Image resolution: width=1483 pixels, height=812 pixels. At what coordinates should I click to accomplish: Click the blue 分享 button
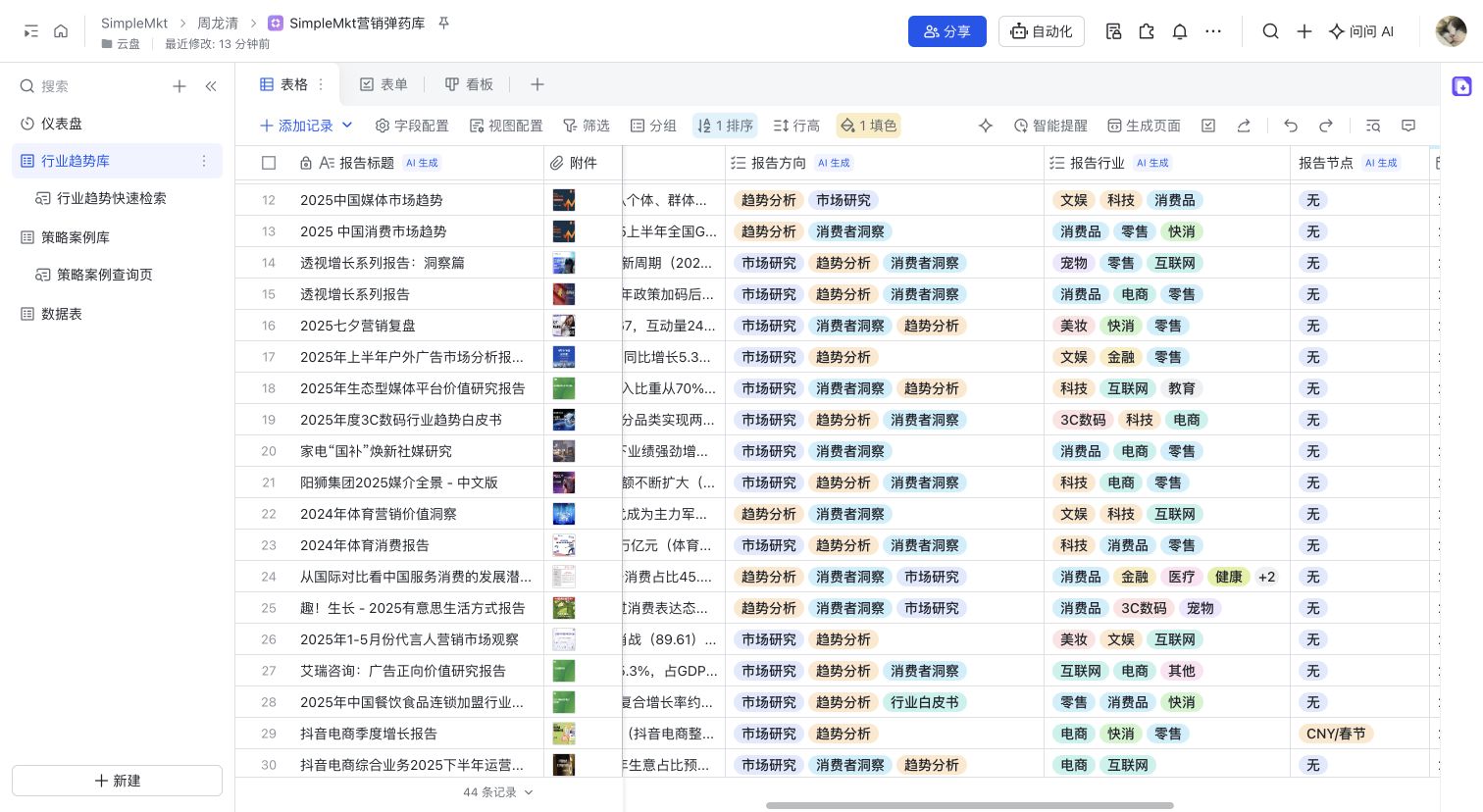pyautogui.click(x=946, y=31)
